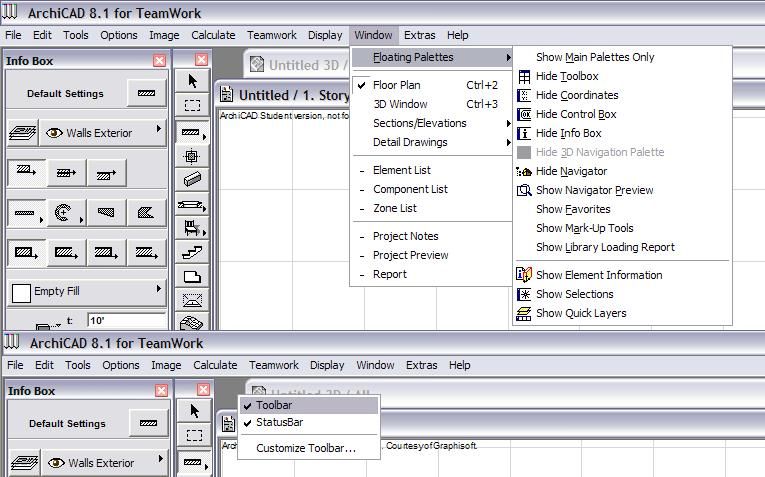Click the layer stack icon, upper Info Box
The height and width of the screenshot is (477, 765).
tap(22, 133)
